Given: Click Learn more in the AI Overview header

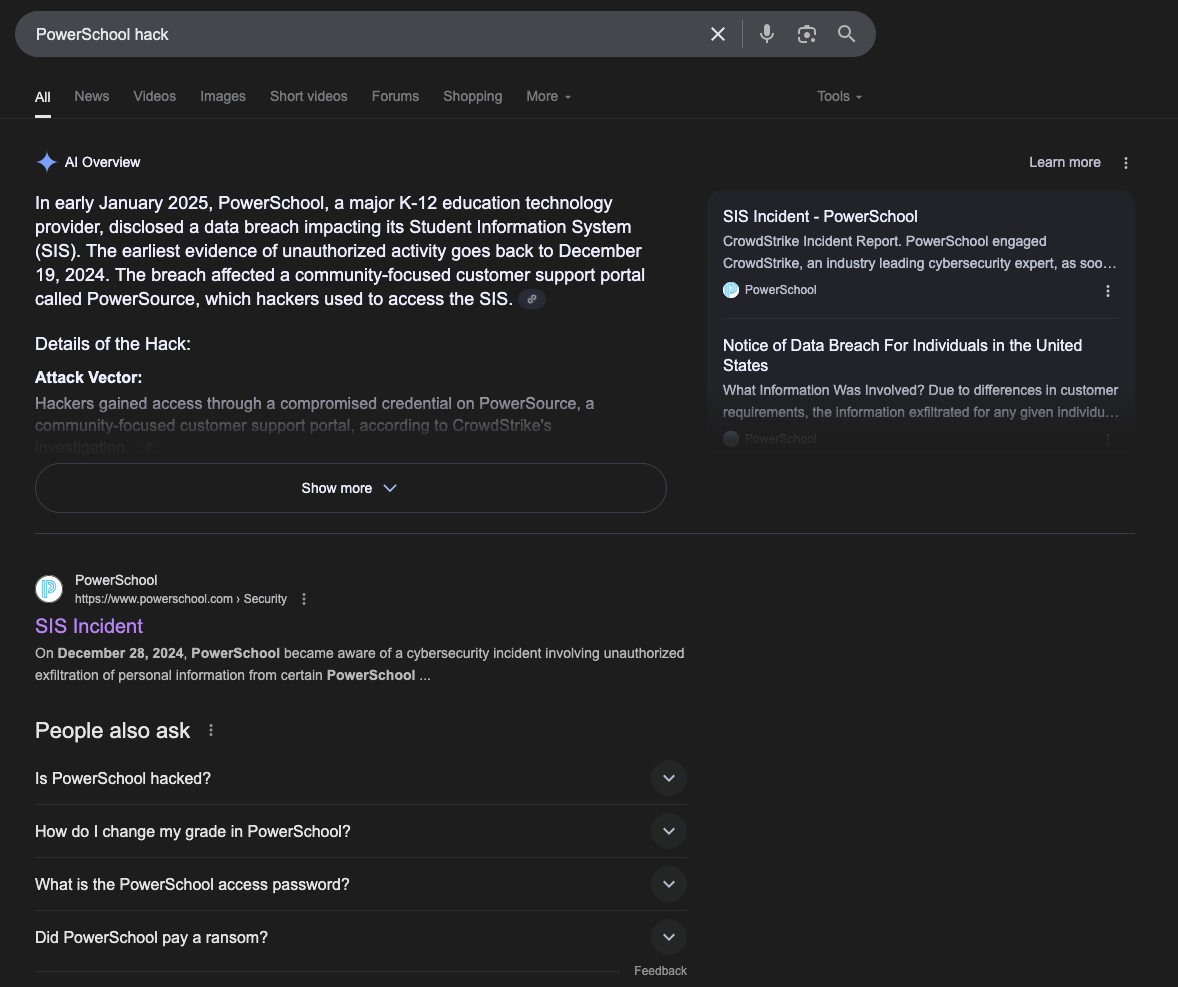Looking at the screenshot, I should pos(1065,162).
